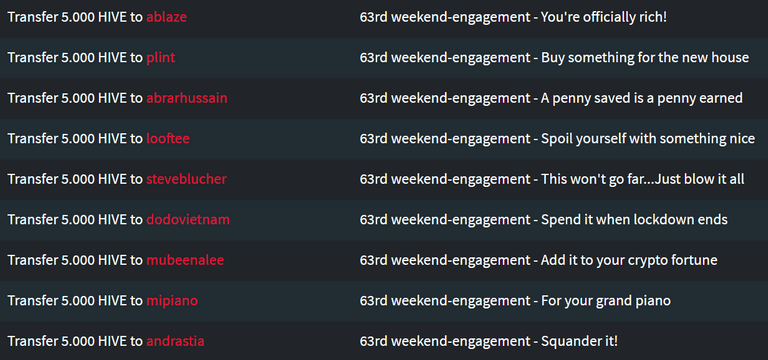768x360 pixels.
Task: Select the "Buy something for the new house" memo
Action: (554, 58)
